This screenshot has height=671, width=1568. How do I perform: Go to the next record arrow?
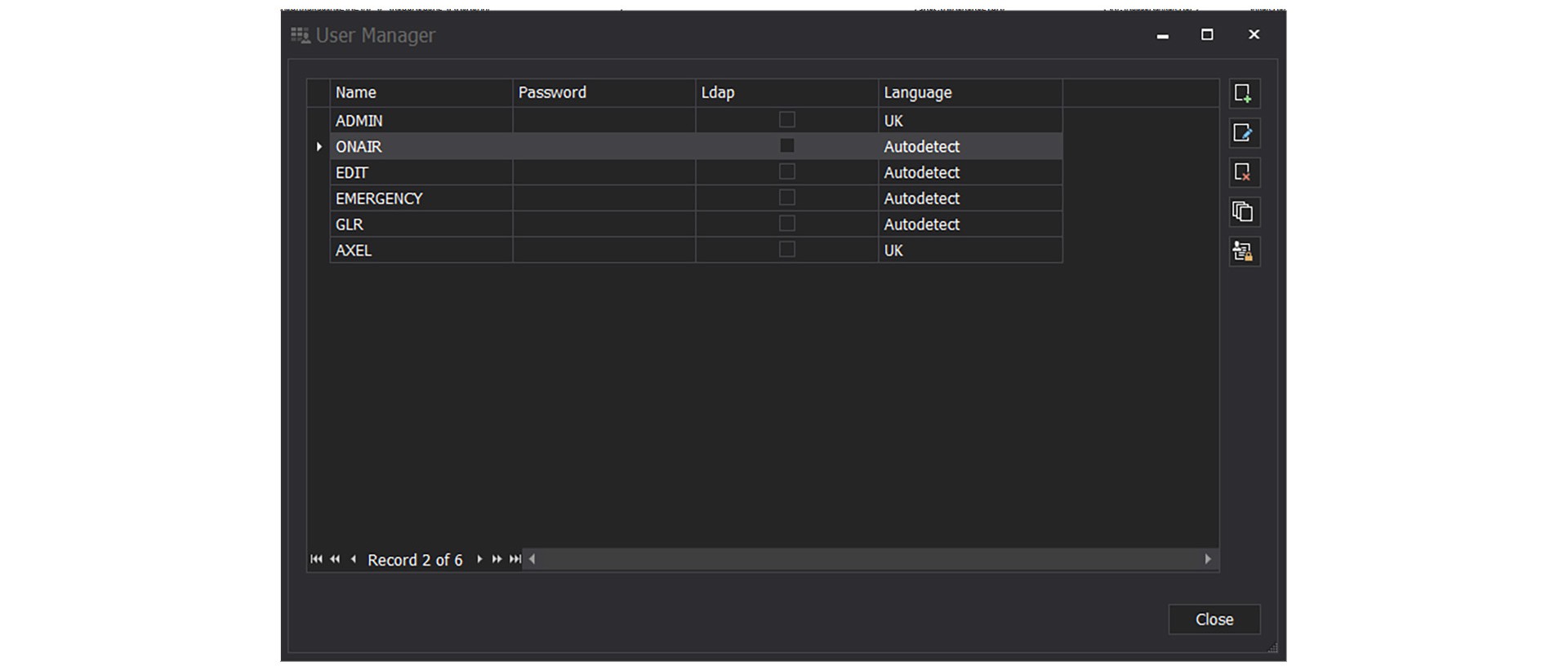pyautogui.click(x=479, y=559)
